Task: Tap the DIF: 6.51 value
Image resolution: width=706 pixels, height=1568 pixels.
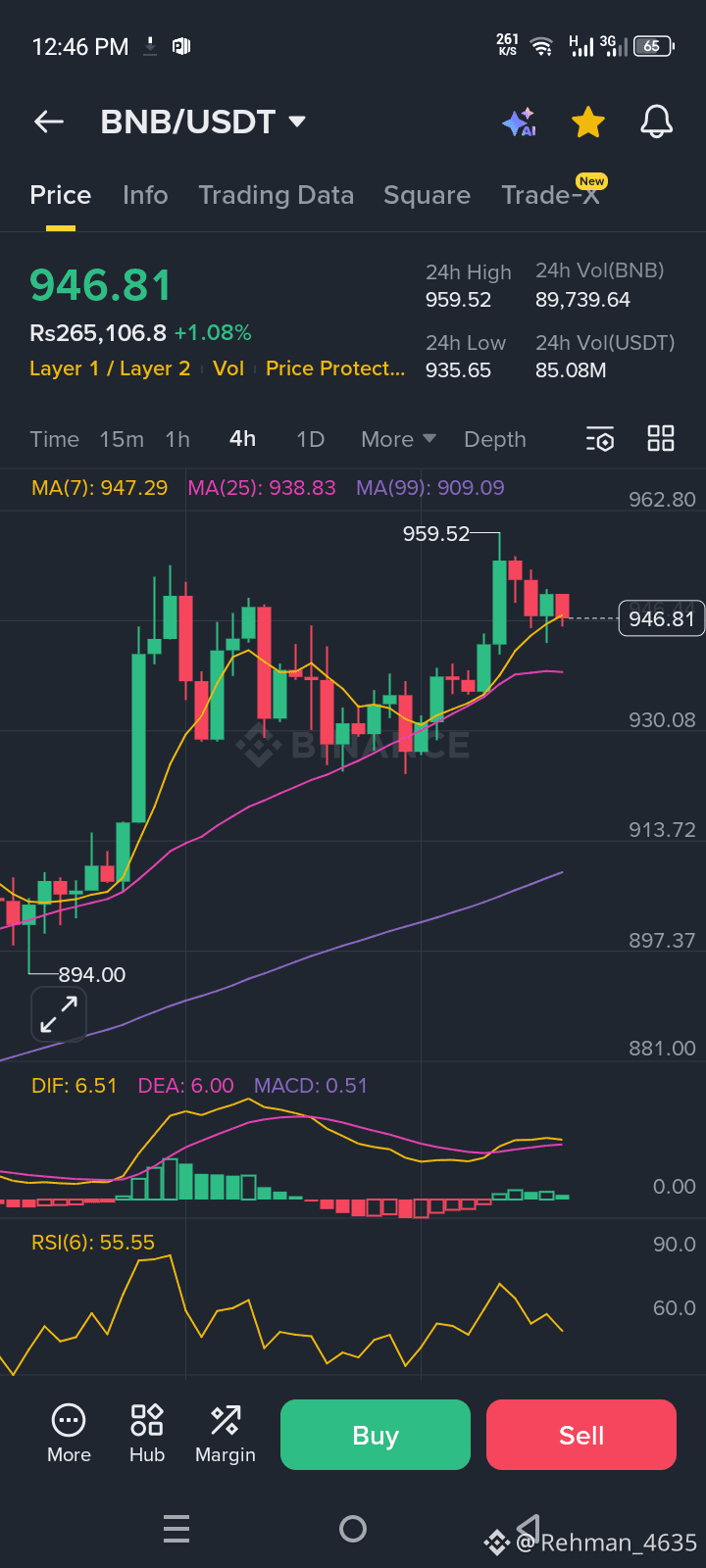Action: click(75, 1086)
